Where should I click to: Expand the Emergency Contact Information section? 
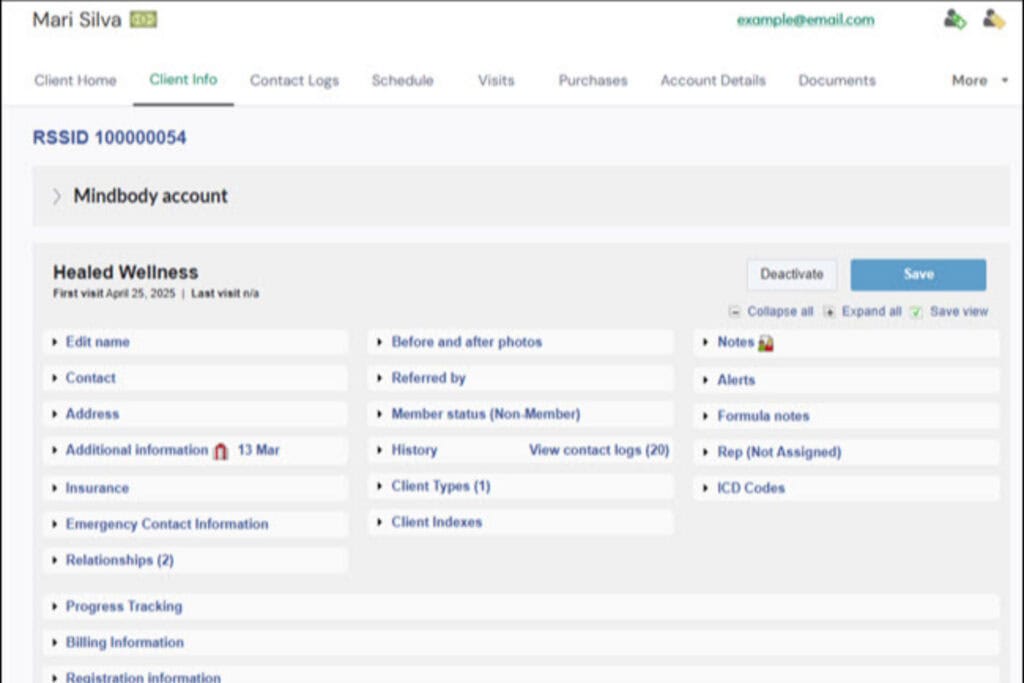[166, 524]
